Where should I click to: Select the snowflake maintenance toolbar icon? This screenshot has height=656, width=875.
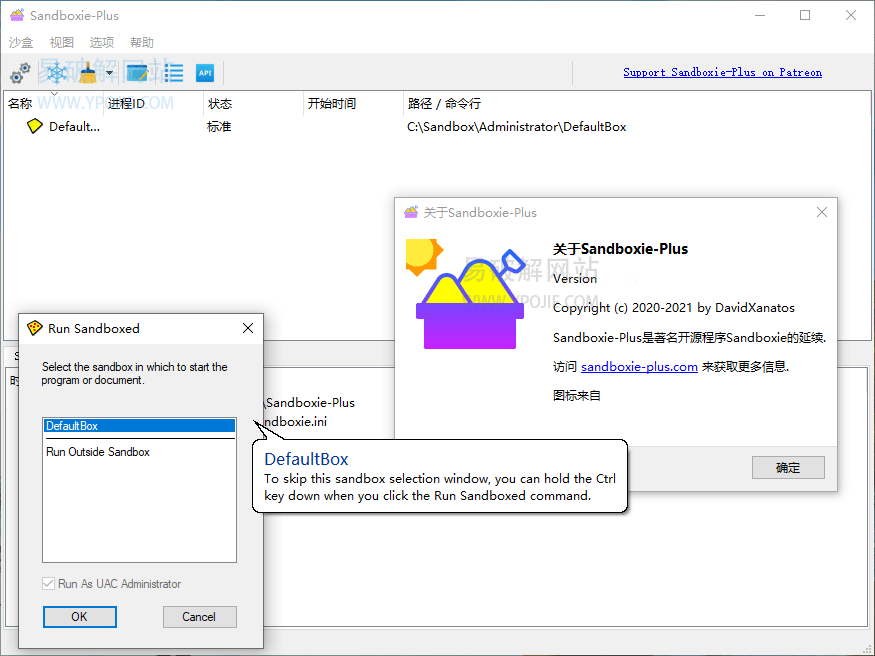click(x=57, y=72)
